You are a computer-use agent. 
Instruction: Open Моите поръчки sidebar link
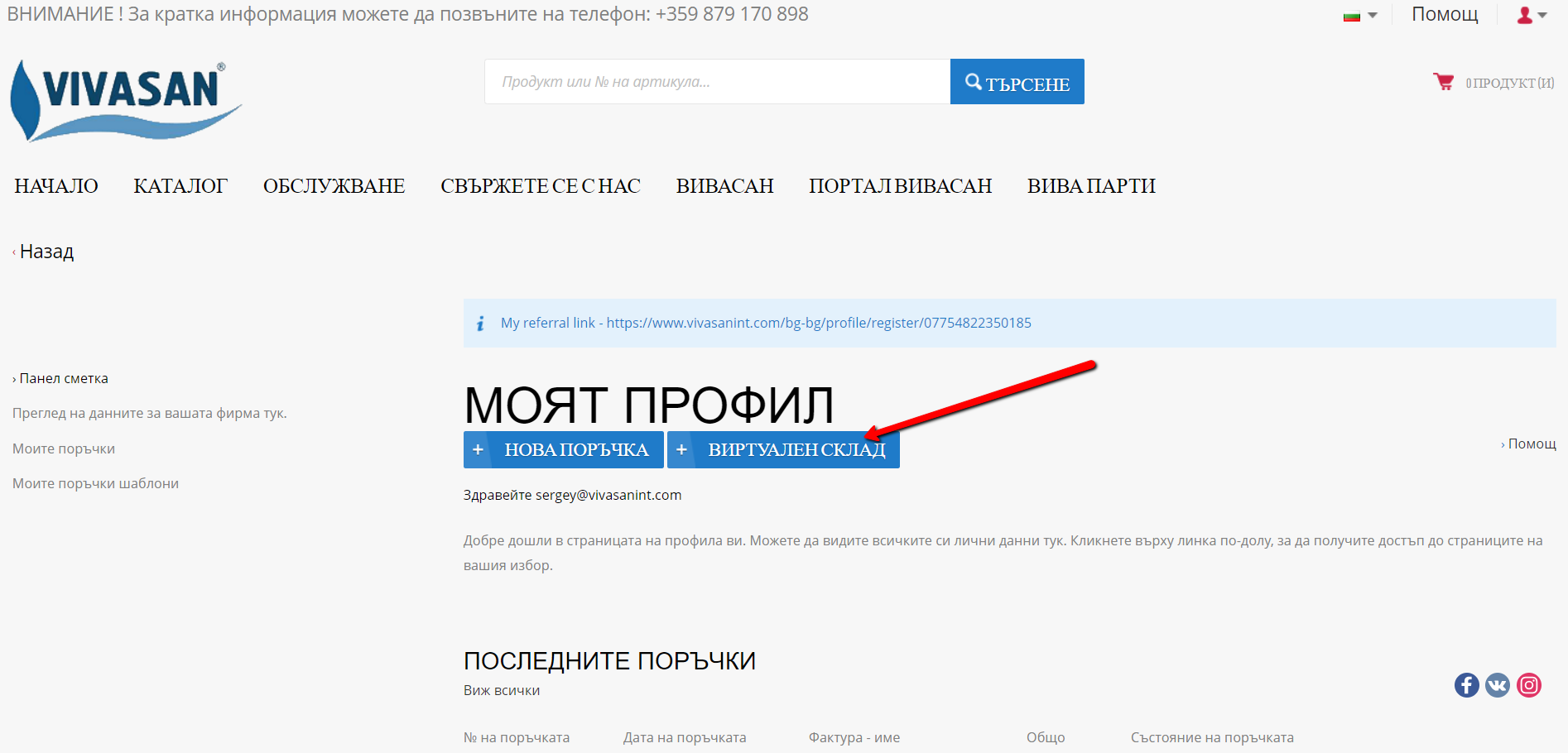[x=64, y=449]
